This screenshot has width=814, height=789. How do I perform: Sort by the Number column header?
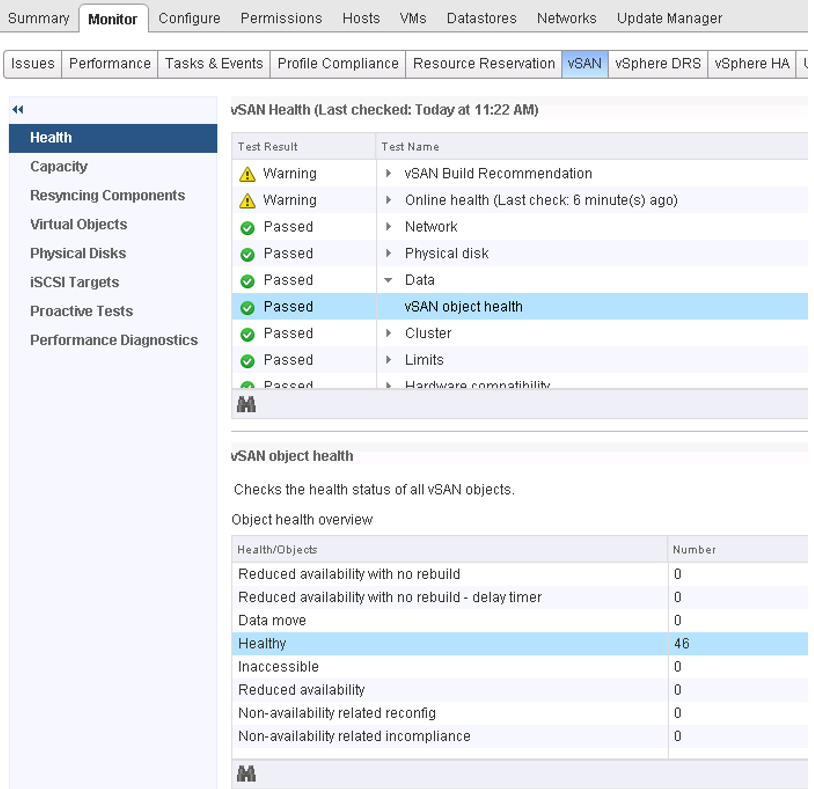pos(738,550)
